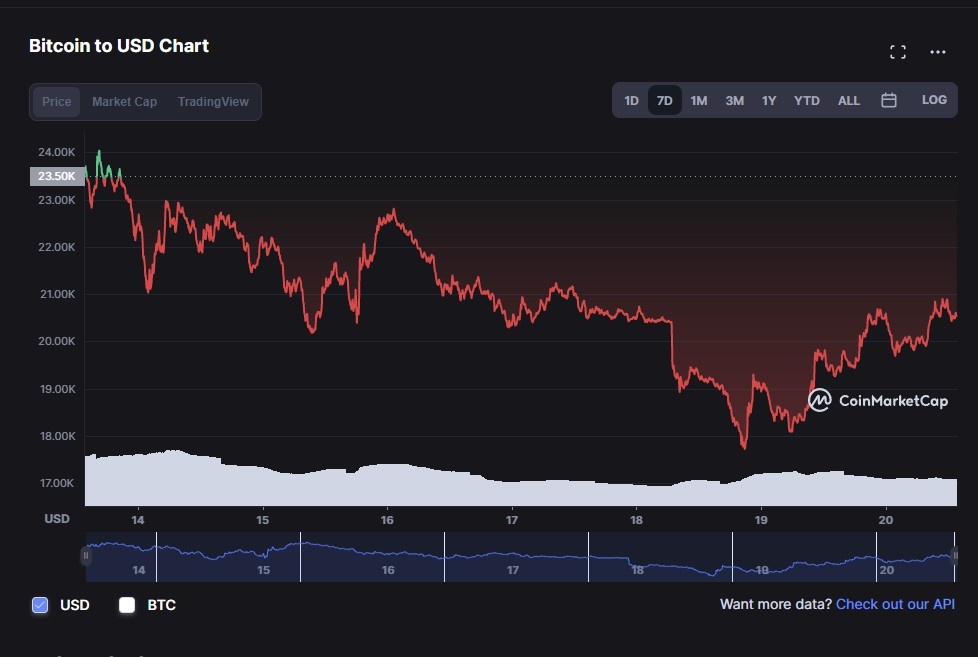Select the YTD timeframe

click(805, 100)
